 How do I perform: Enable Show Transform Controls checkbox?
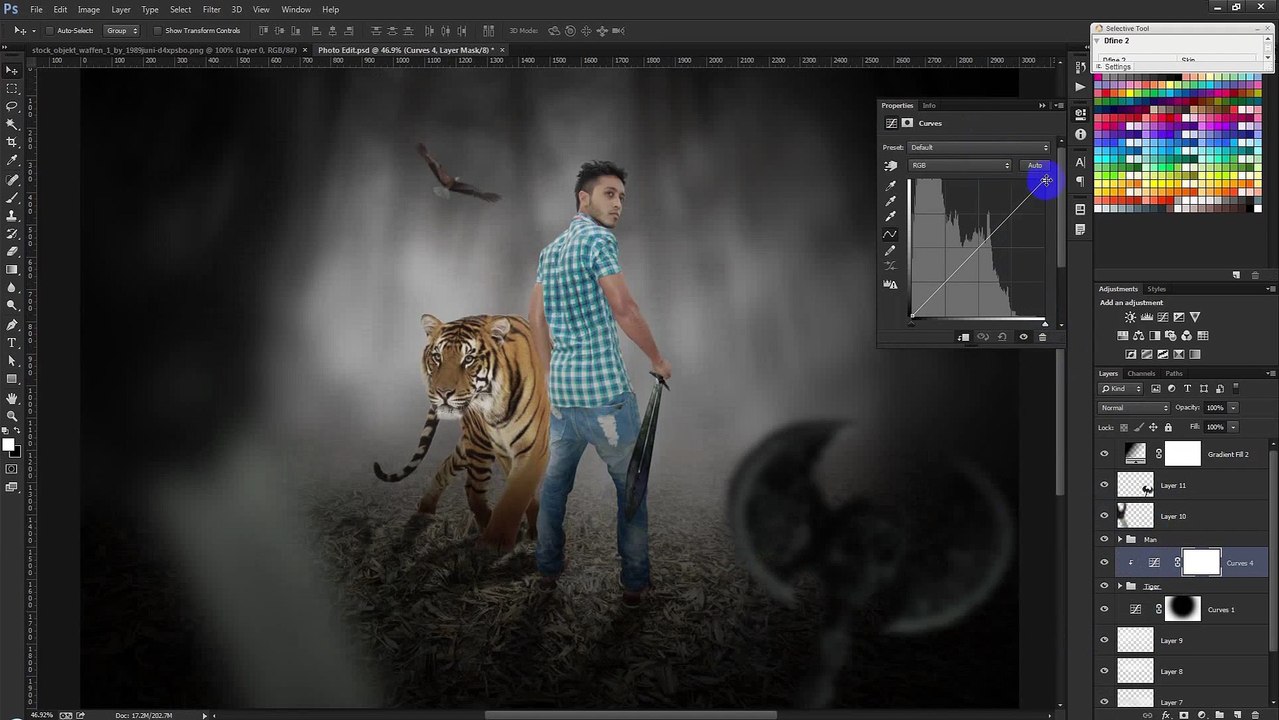(158, 31)
